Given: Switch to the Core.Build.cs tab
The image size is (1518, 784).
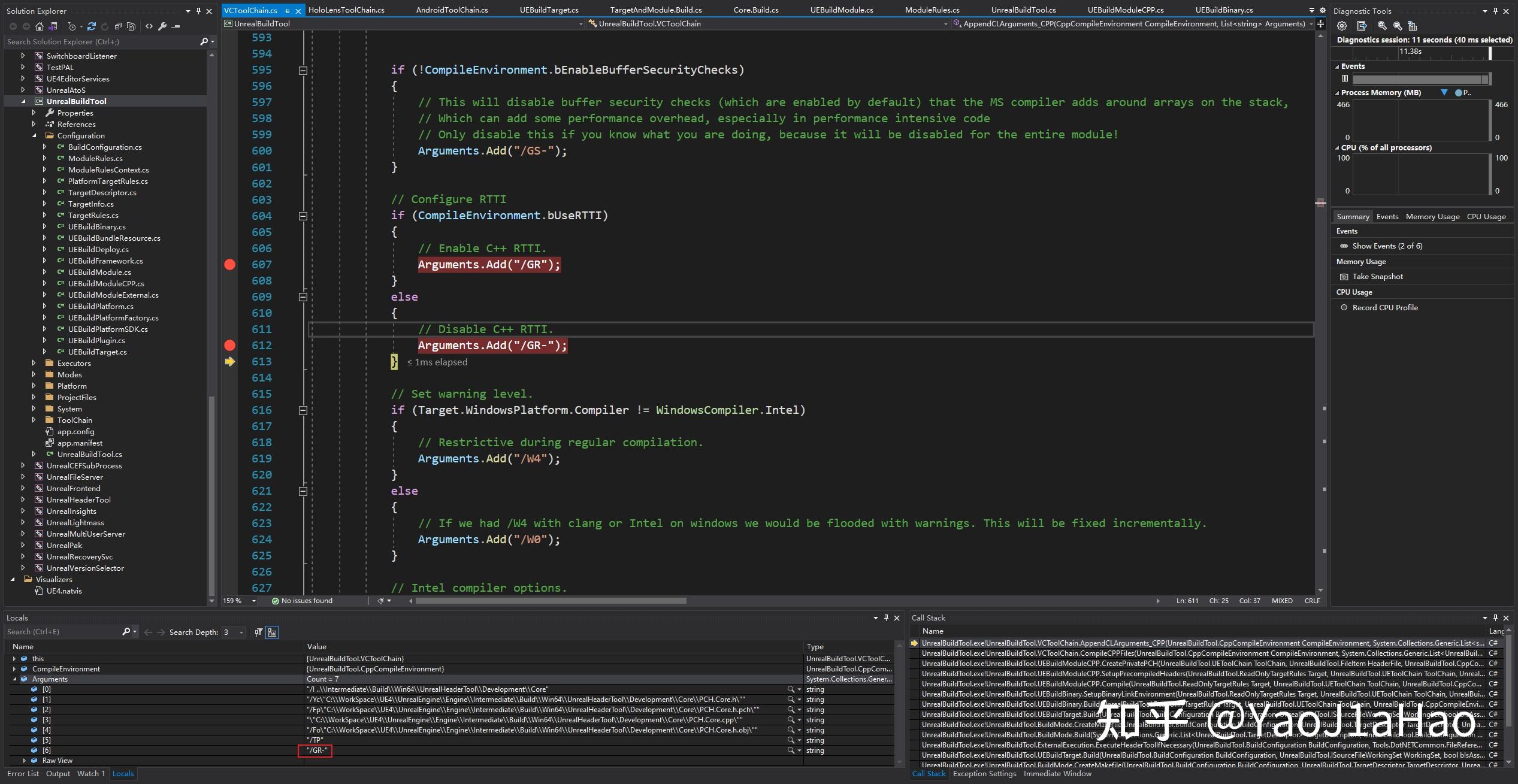Looking at the screenshot, I should click(x=755, y=10).
